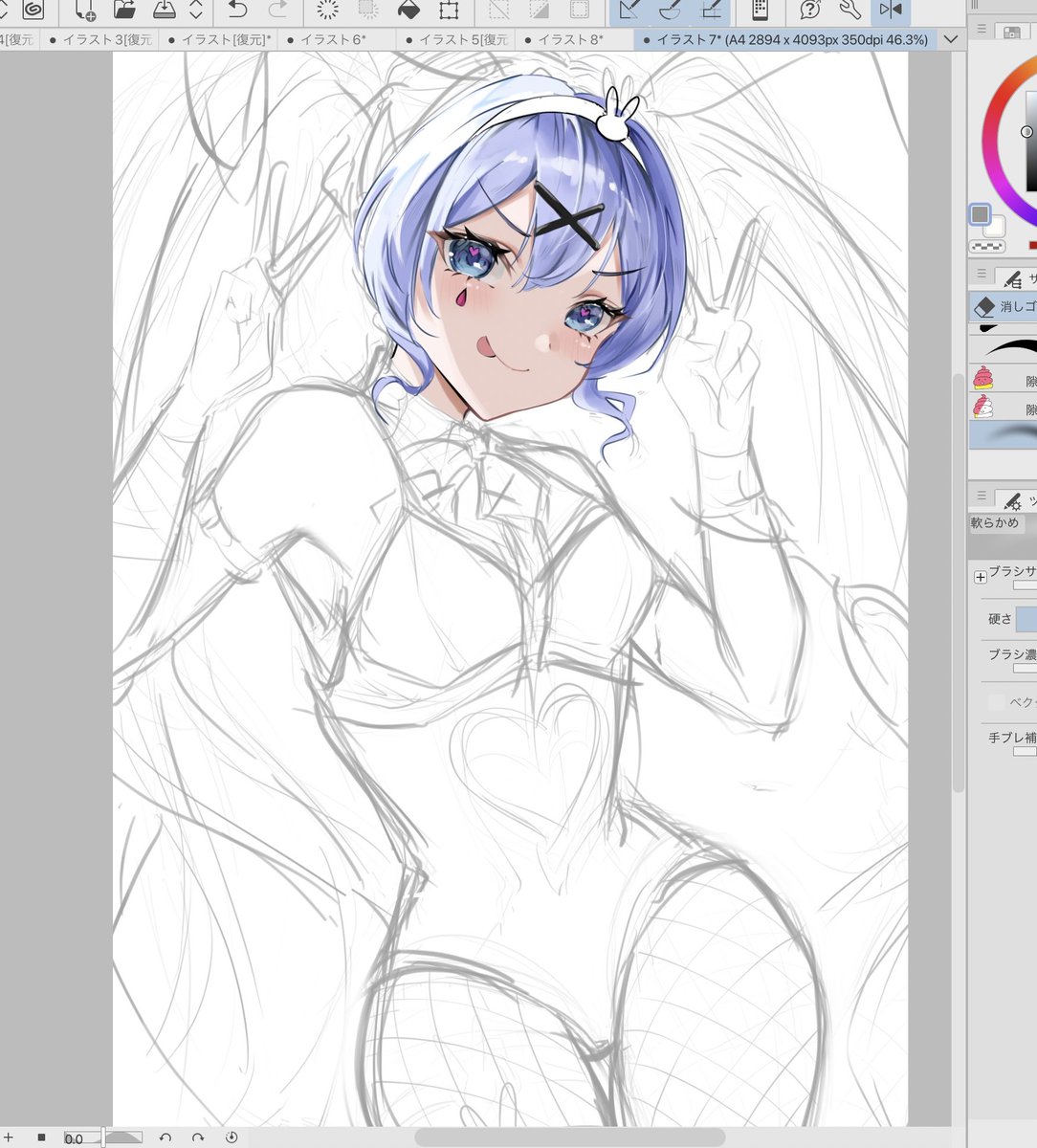The height and width of the screenshot is (1148, 1037).
Task: Select the main drawing color swatch
Action: pyautogui.click(x=980, y=214)
